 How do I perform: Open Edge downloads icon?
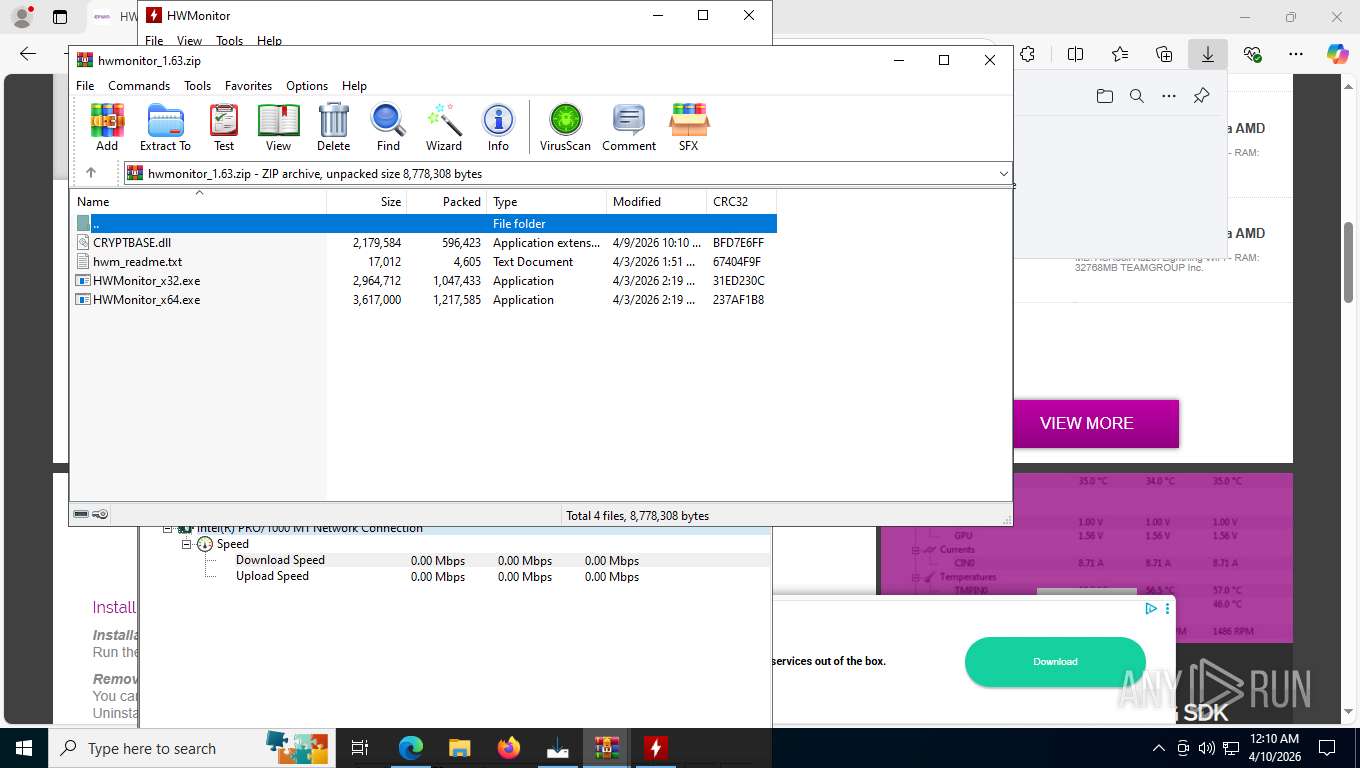(x=1208, y=54)
